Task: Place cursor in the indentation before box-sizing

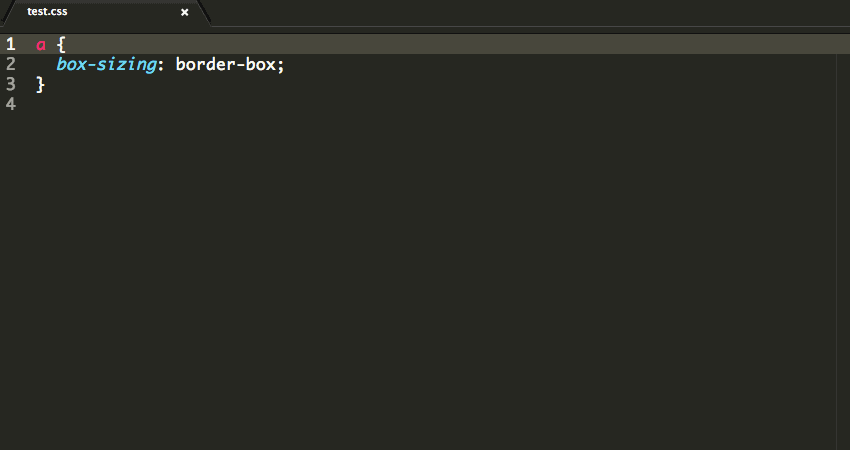Action: point(46,65)
